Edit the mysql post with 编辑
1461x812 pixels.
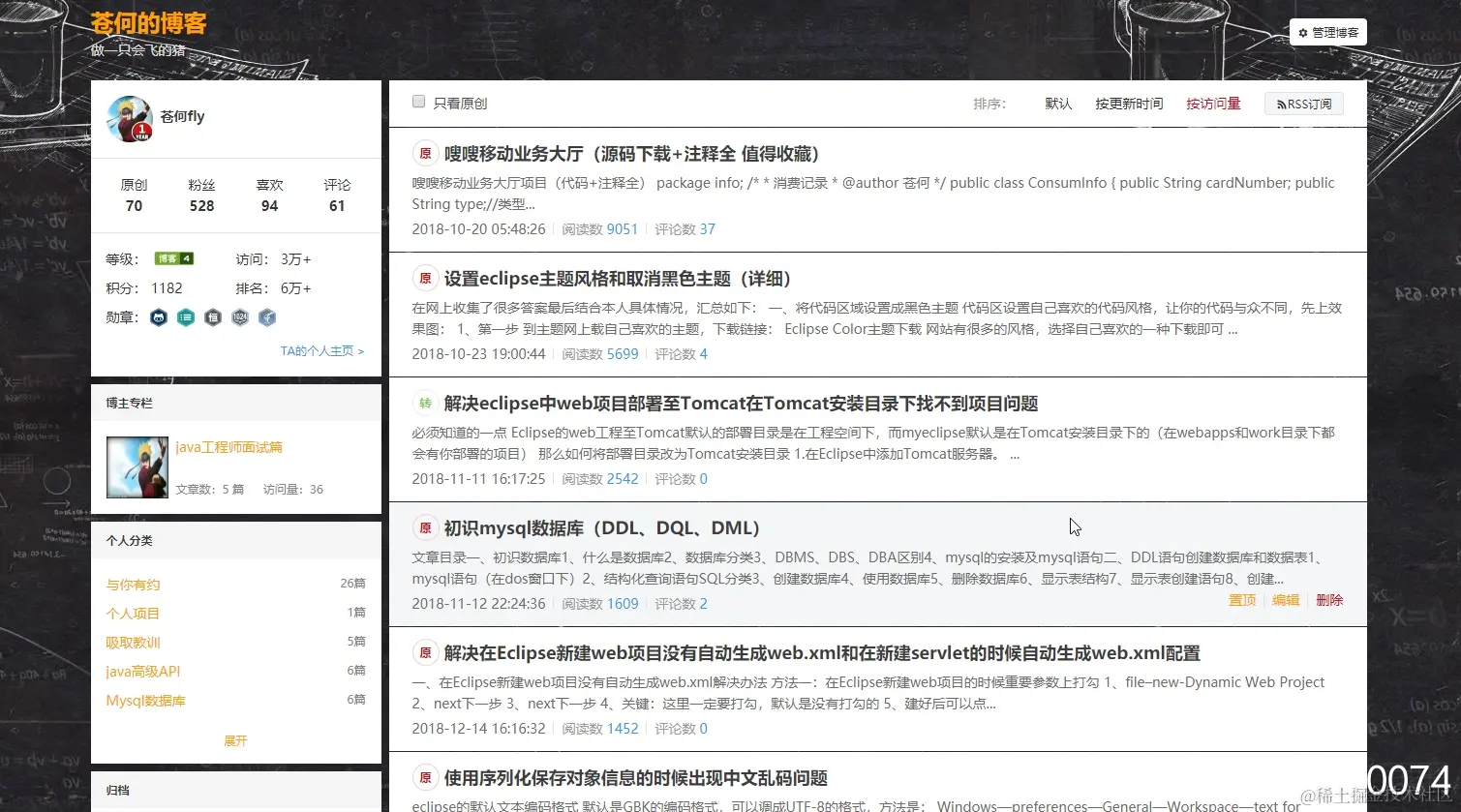(1286, 600)
